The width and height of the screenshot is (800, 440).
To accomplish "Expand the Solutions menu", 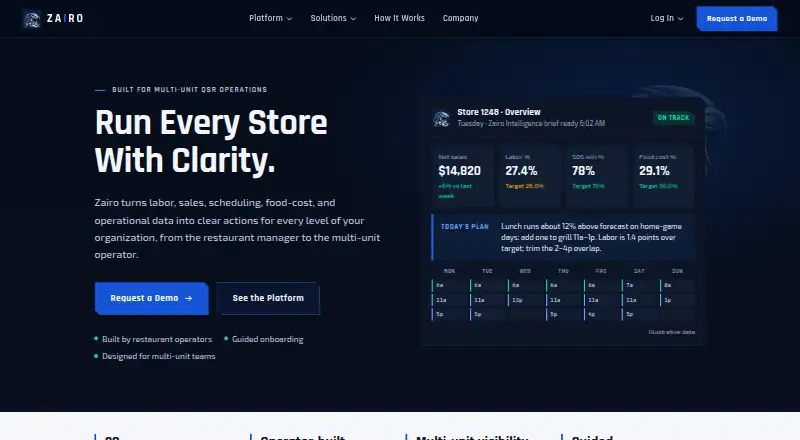I will click(x=333, y=18).
